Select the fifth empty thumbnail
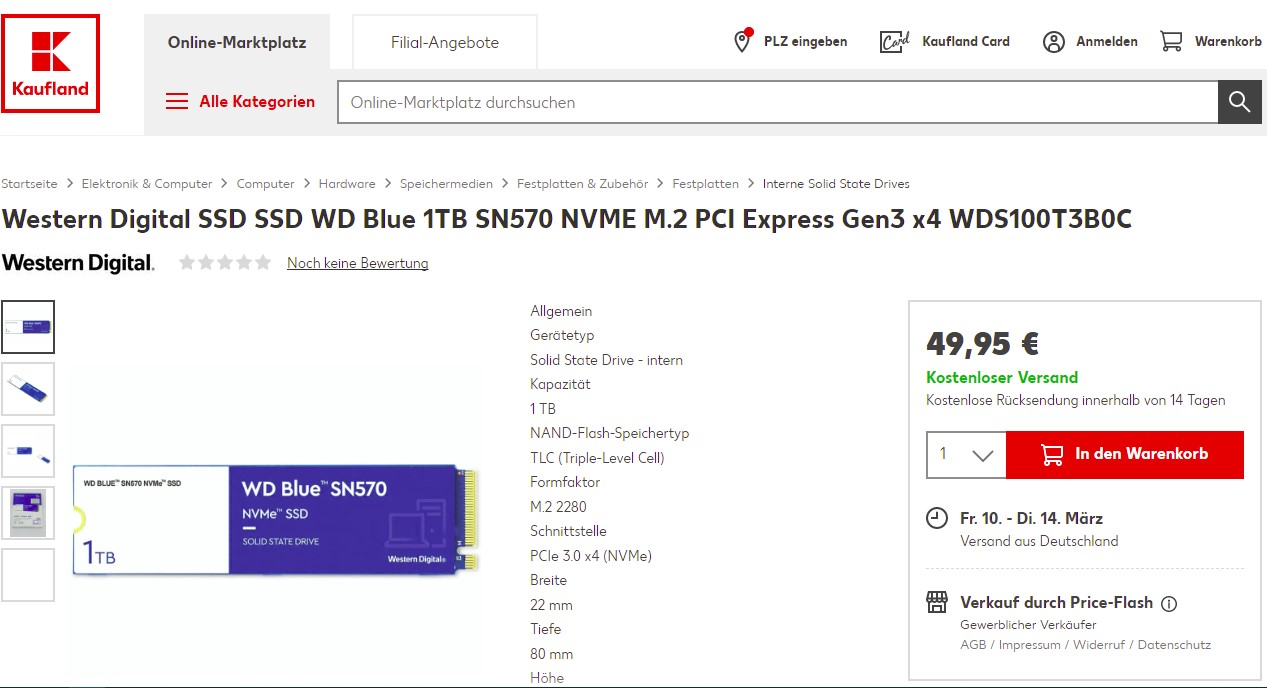The image size is (1267, 688). (x=28, y=575)
